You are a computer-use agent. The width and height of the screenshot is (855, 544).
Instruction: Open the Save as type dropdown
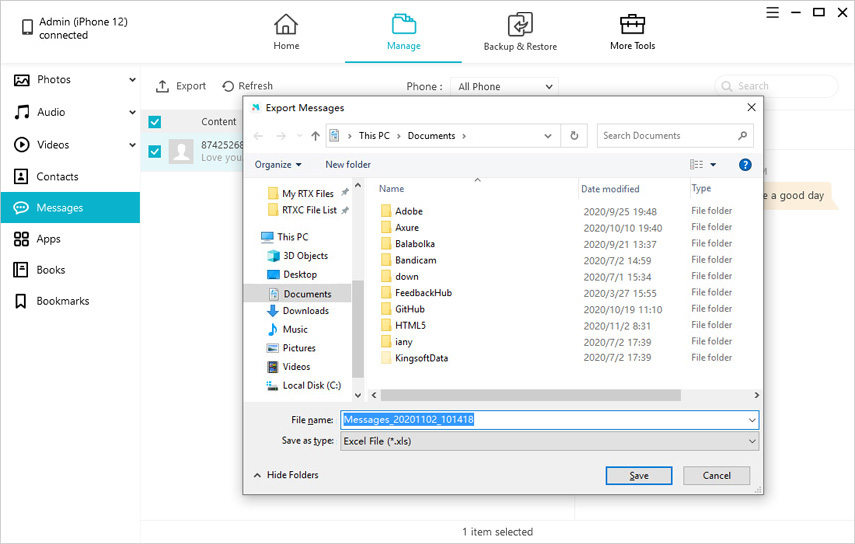549,441
